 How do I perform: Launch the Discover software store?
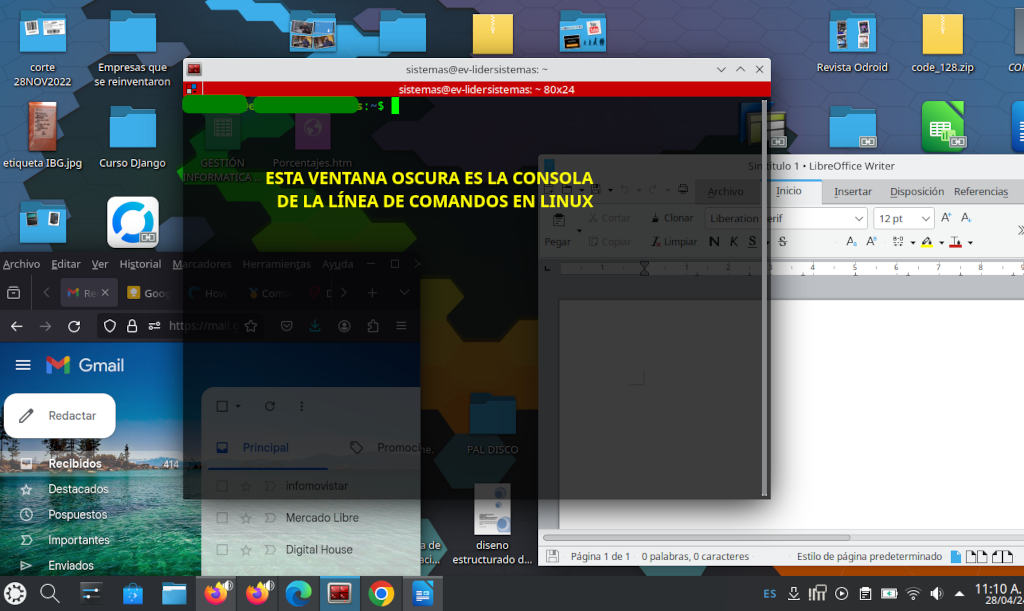(x=133, y=594)
